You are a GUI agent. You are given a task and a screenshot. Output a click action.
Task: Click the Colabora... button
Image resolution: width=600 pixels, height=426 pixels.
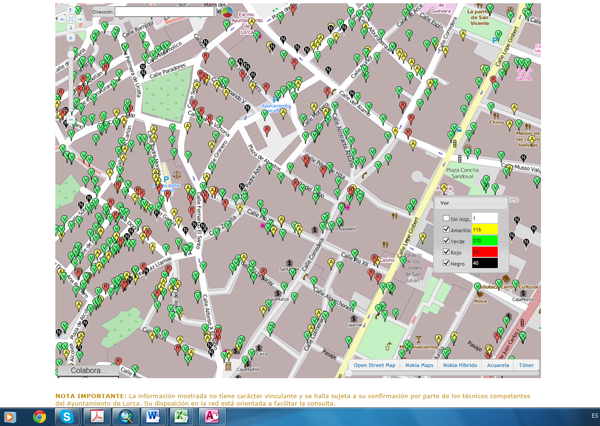(x=87, y=370)
